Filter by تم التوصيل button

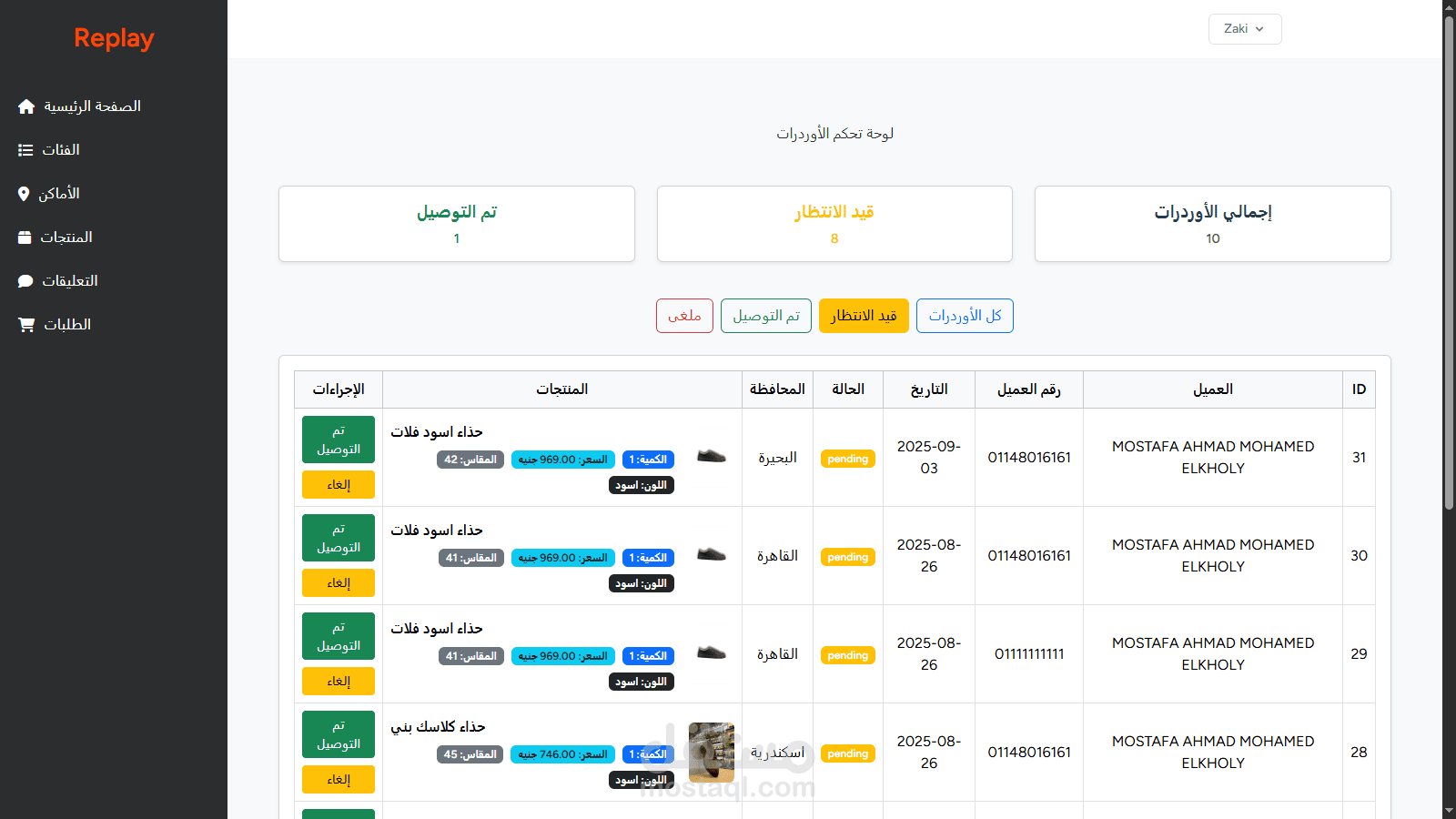pyautogui.click(x=766, y=316)
